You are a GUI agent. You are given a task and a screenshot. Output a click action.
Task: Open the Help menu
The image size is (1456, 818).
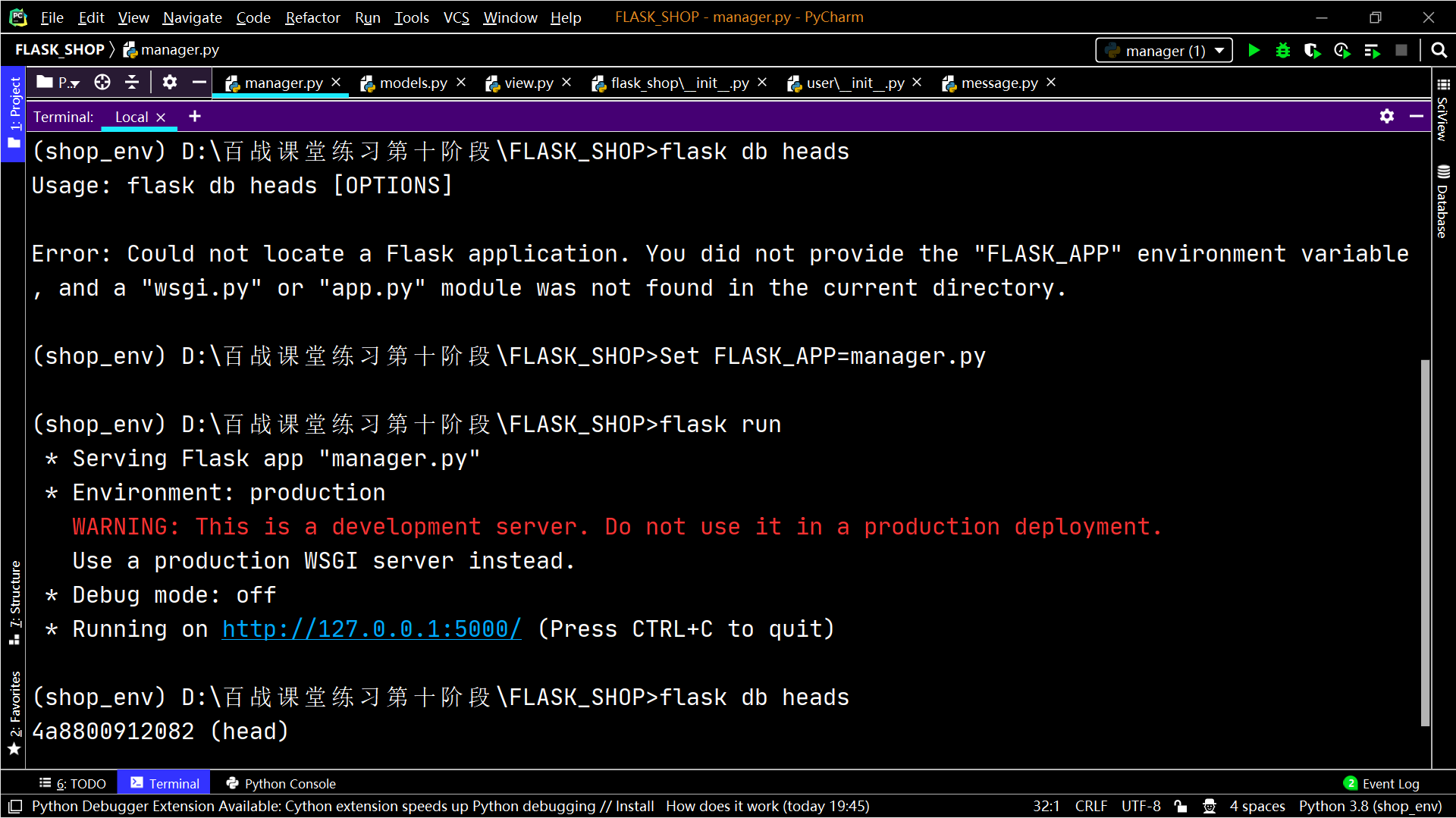pos(566,17)
